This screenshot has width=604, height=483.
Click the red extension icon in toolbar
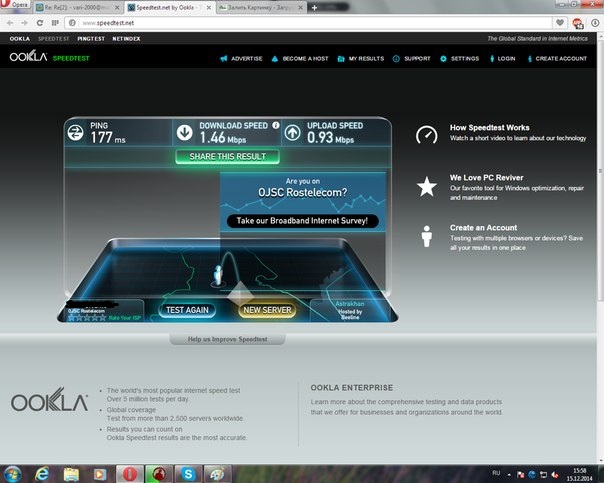(577, 23)
